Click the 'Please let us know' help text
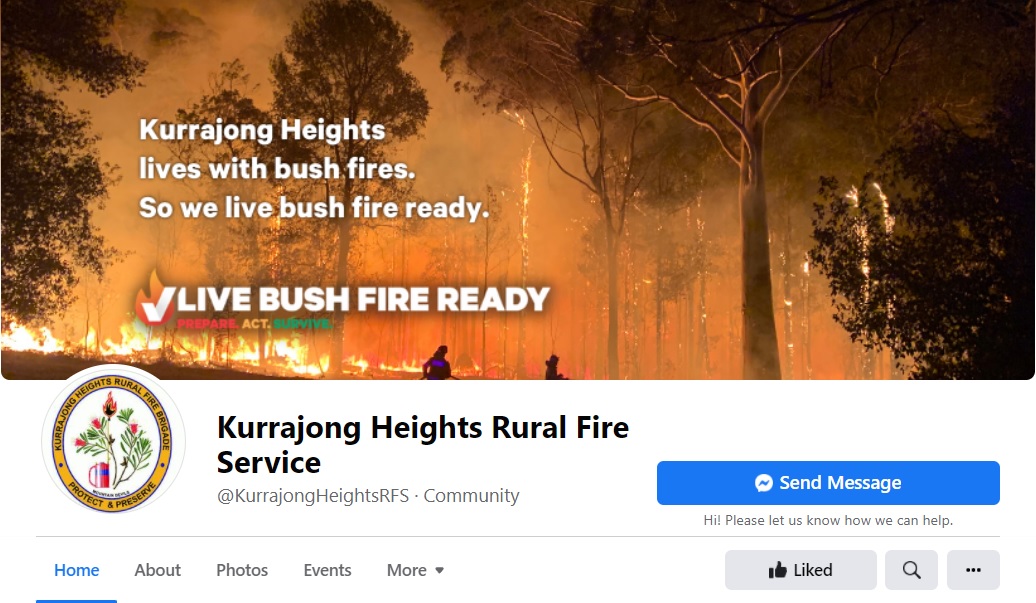This screenshot has width=1036, height=603. click(828, 520)
